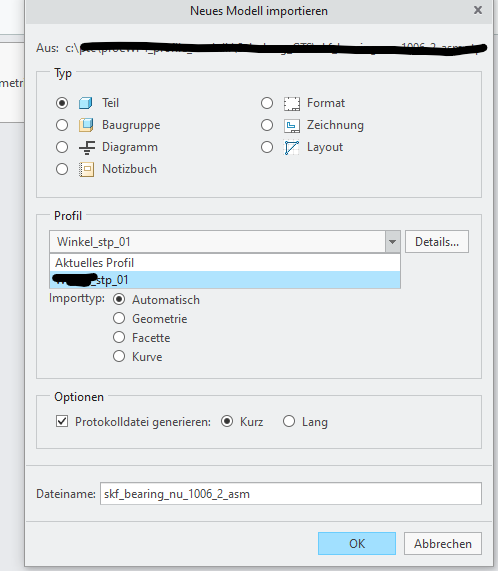Open profile Details dialog
The height and width of the screenshot is (571, 498).
coord(437,241)
